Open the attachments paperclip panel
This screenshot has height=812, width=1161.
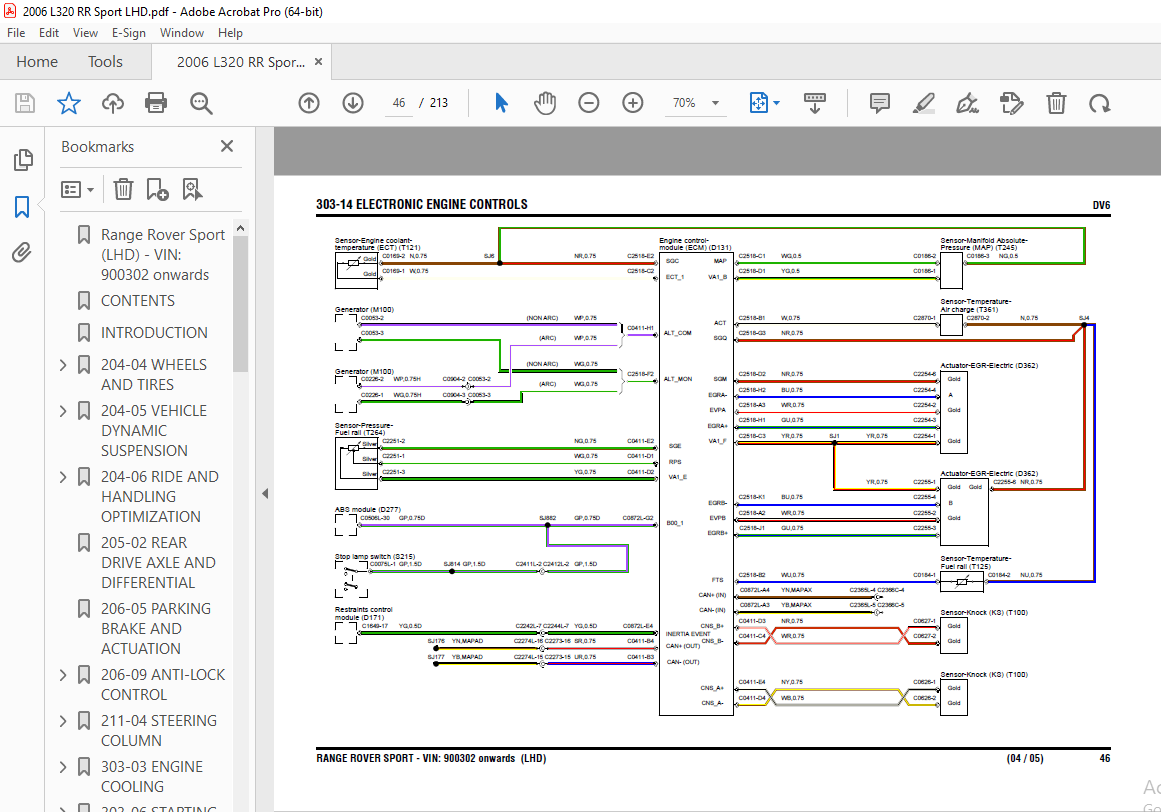[x=22, y=253]
